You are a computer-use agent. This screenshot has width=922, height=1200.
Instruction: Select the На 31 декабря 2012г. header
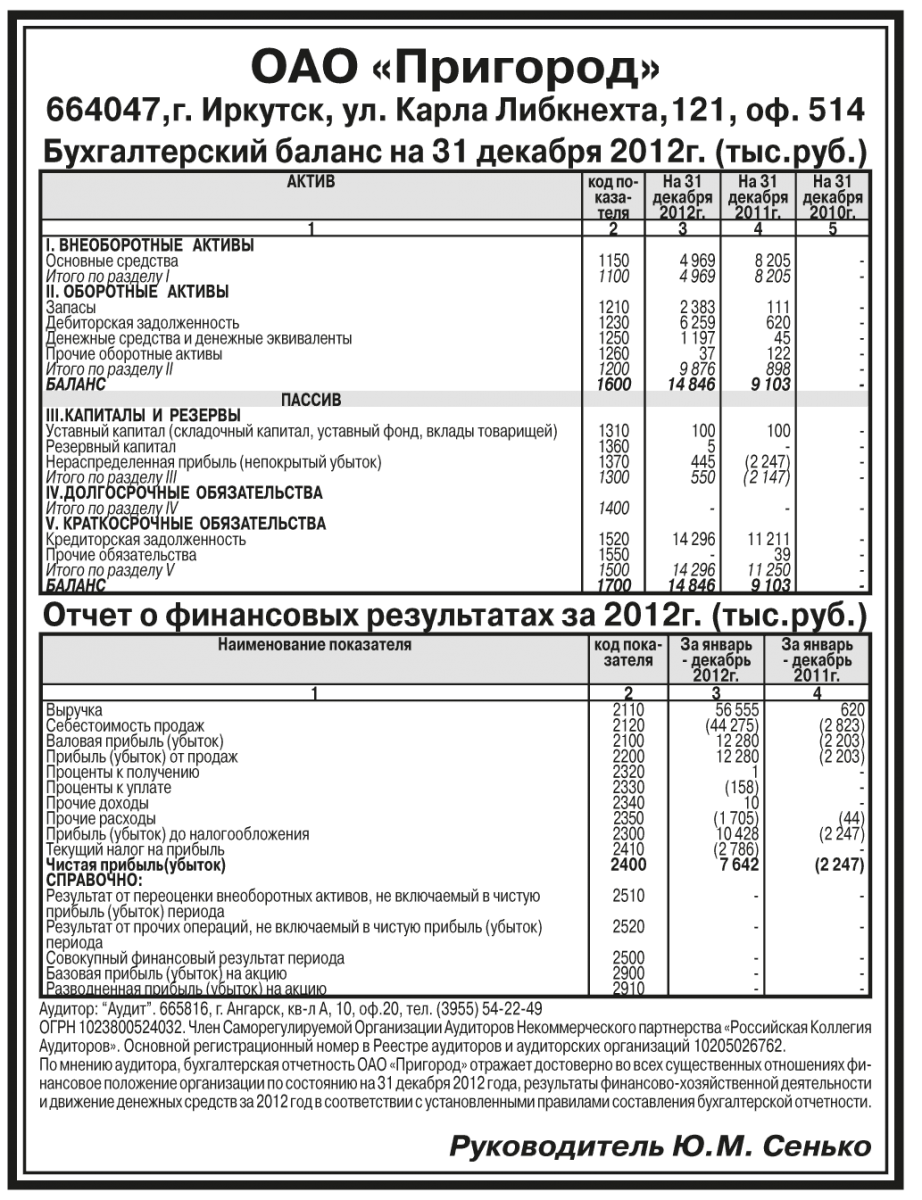[683, 197]
